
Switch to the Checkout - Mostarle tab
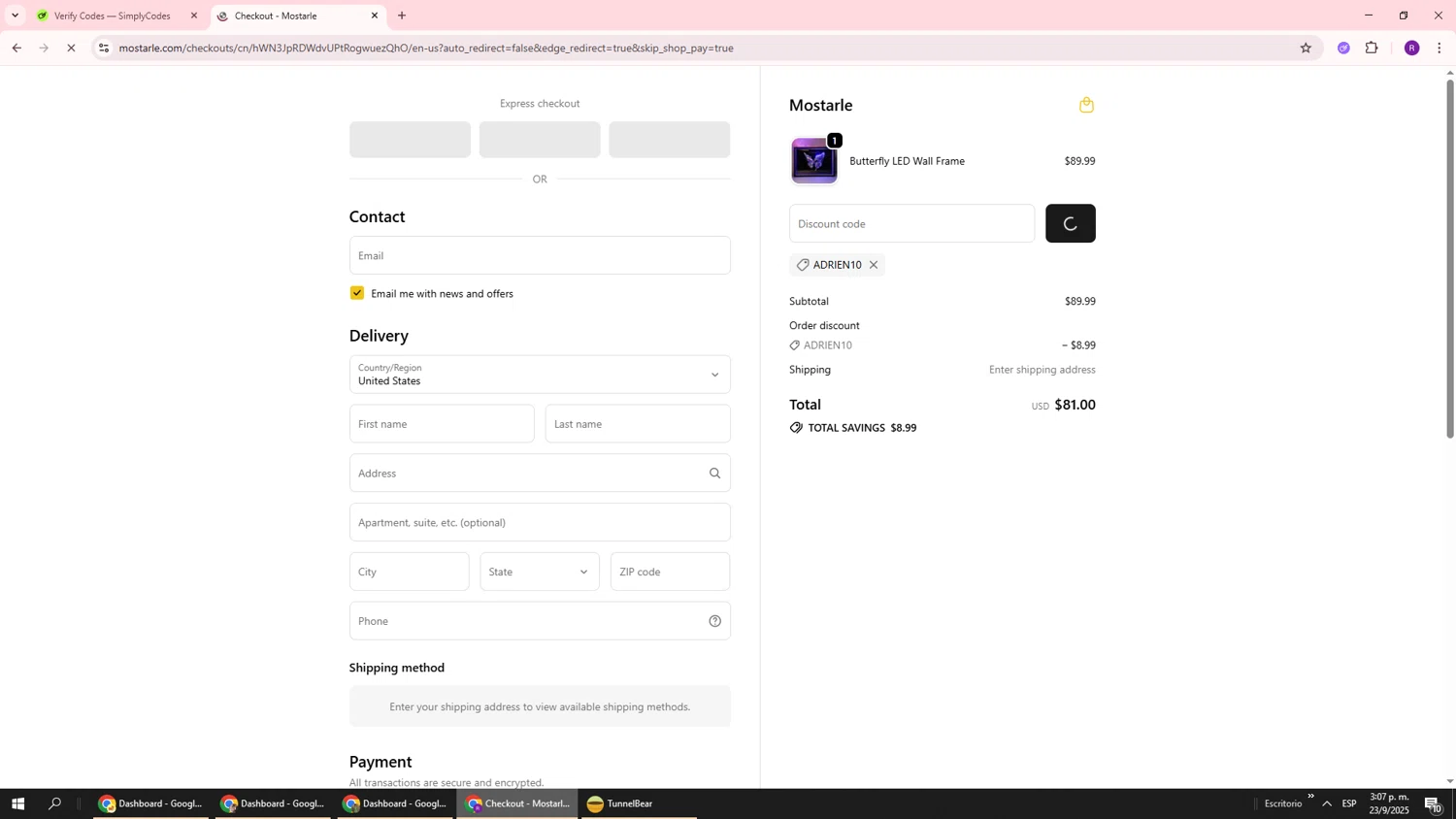pos(298,16)
